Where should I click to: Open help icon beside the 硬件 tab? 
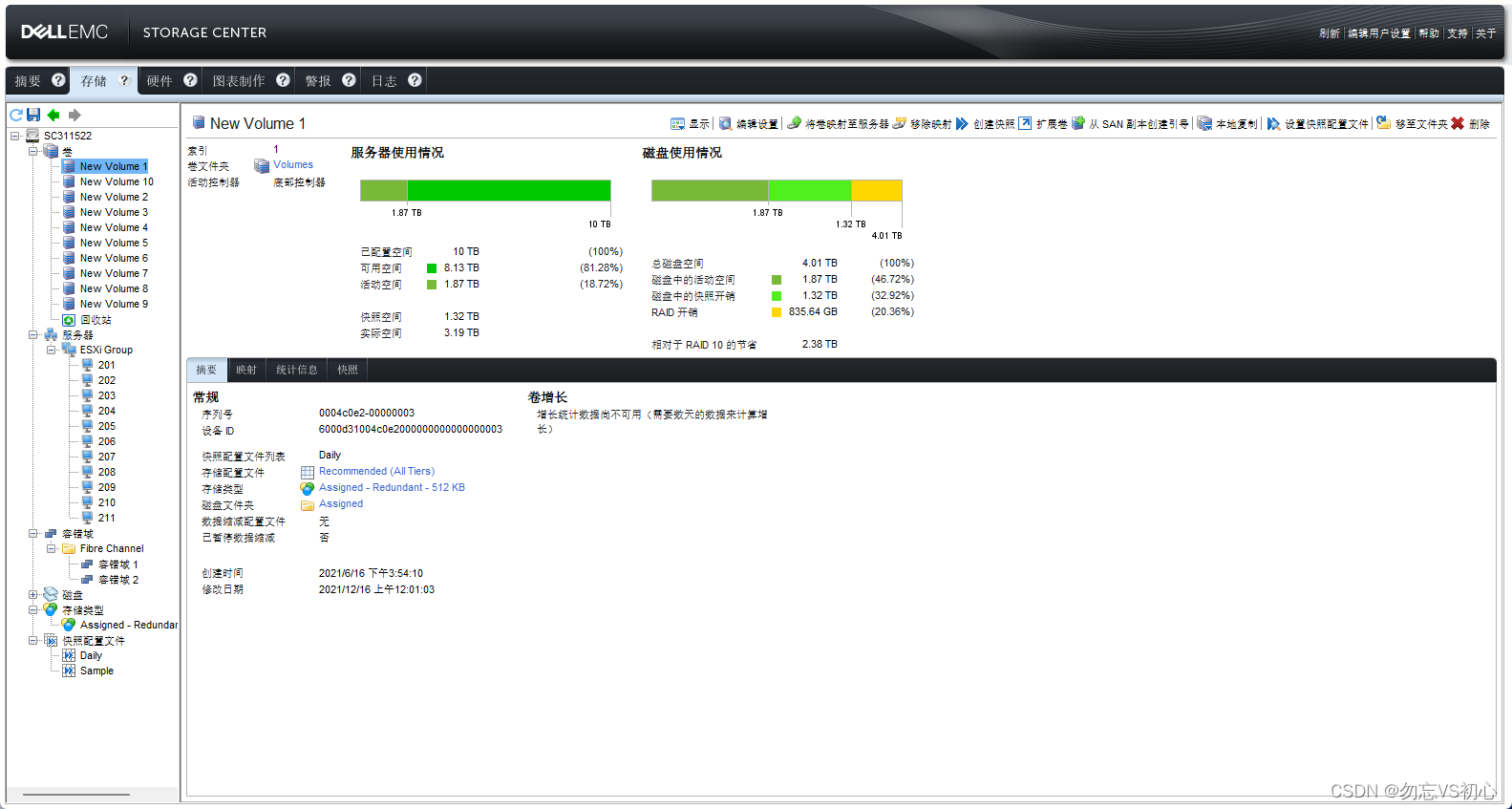pyautogui.click(x=190, y=80)
